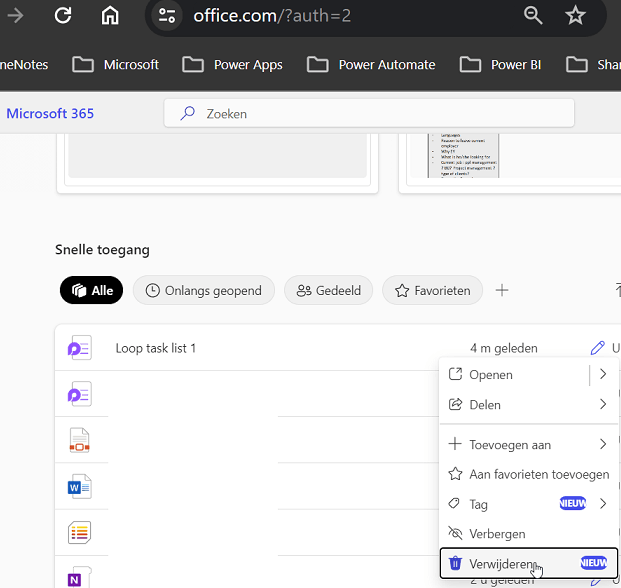This screenshot has height=588, width=621.
Task: Reload the page with the refresh icon
Action: [63, 16]
